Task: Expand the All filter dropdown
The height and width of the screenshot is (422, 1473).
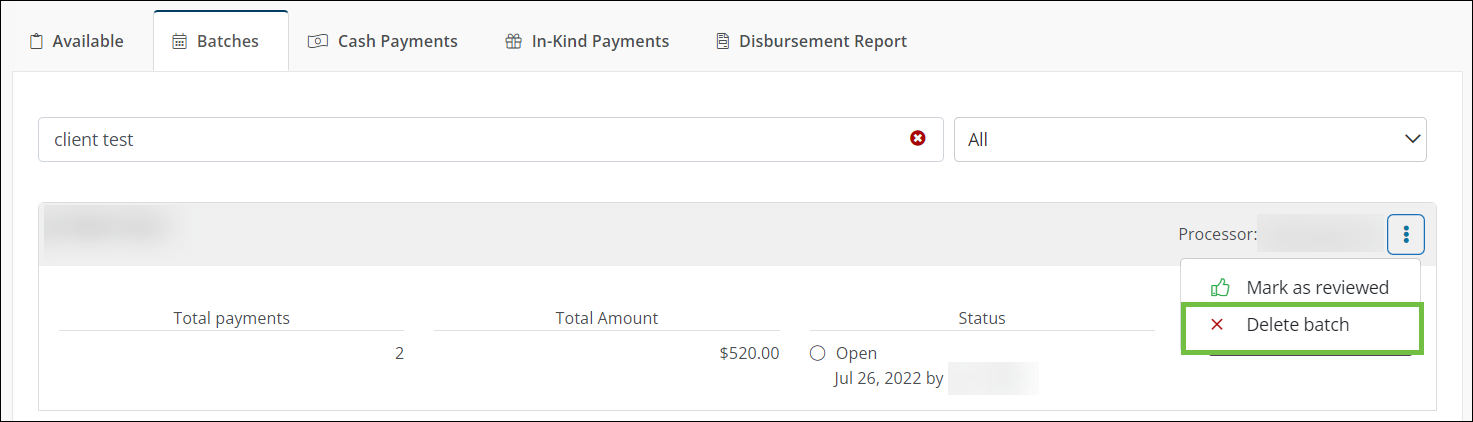Action: (1190, 139)
